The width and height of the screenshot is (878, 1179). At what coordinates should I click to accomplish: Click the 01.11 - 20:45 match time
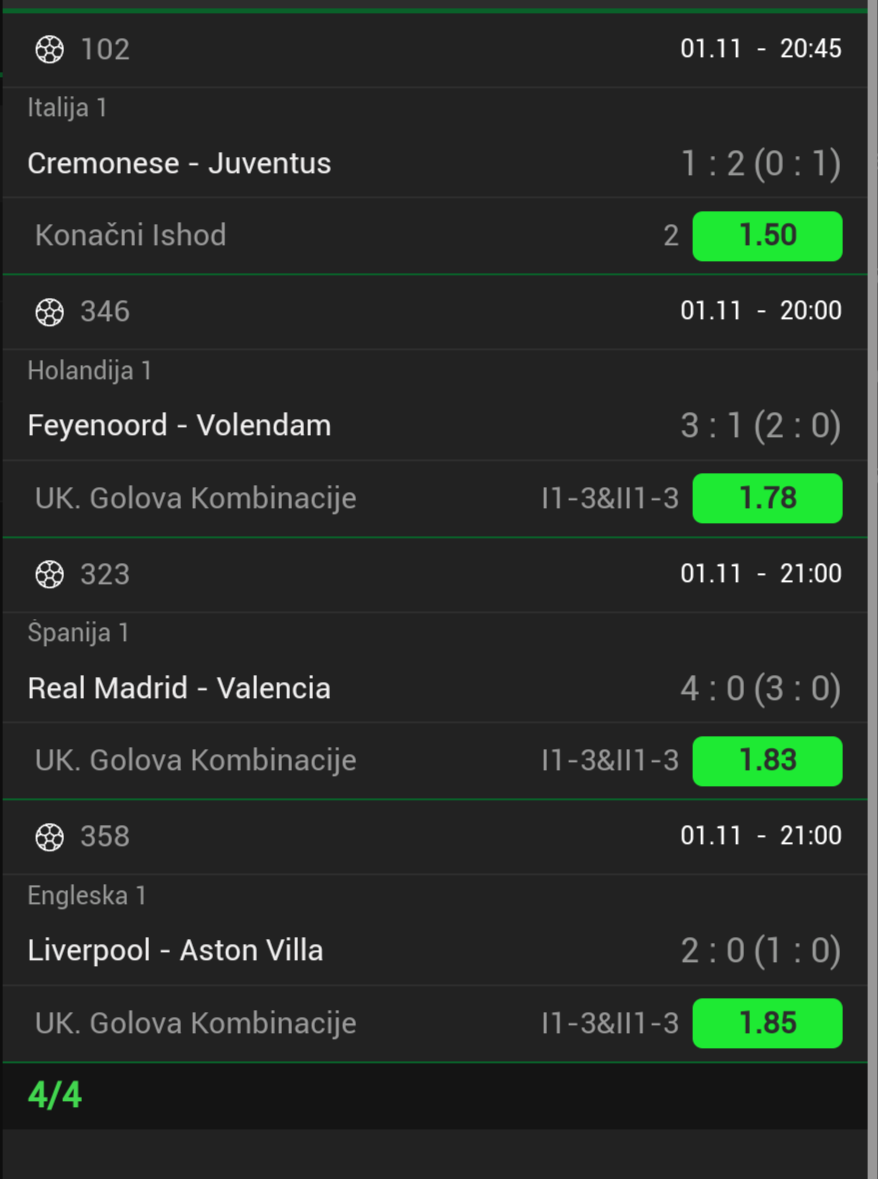click(x=760, y=49)
